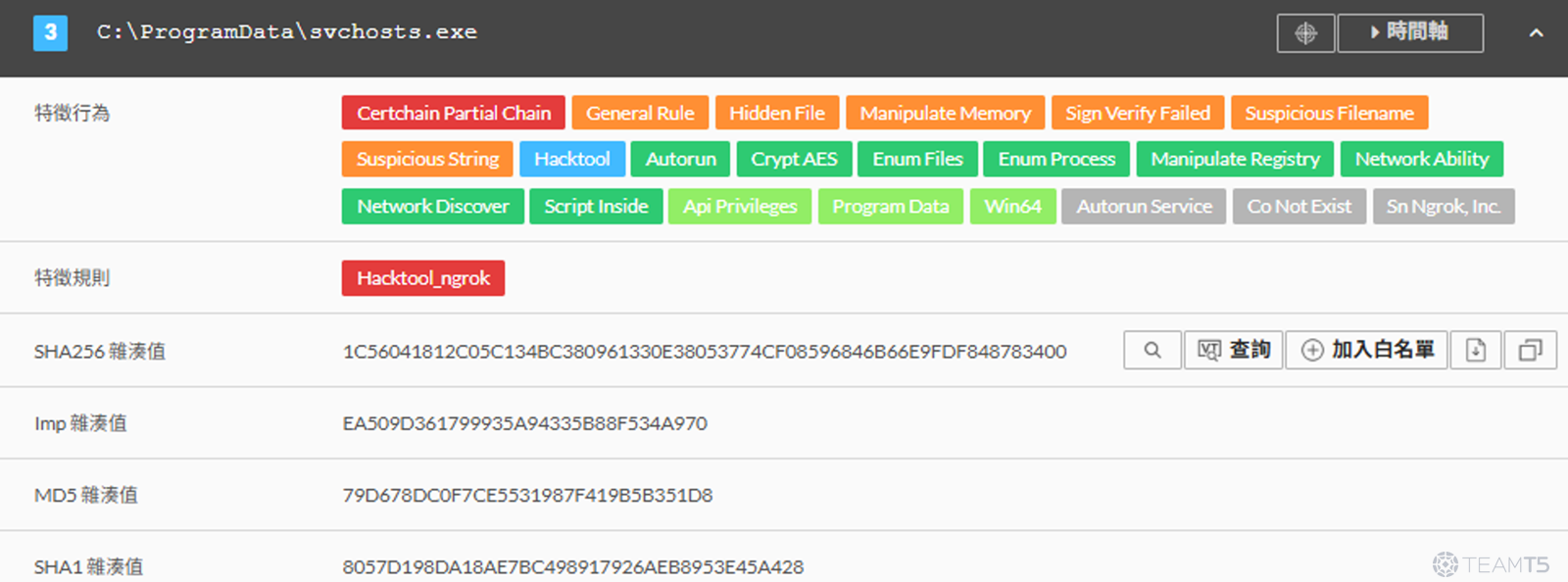This screenshot has height=582, width=1568.
Task: Select the Program Data tag
Action: (x=890, y=207)
